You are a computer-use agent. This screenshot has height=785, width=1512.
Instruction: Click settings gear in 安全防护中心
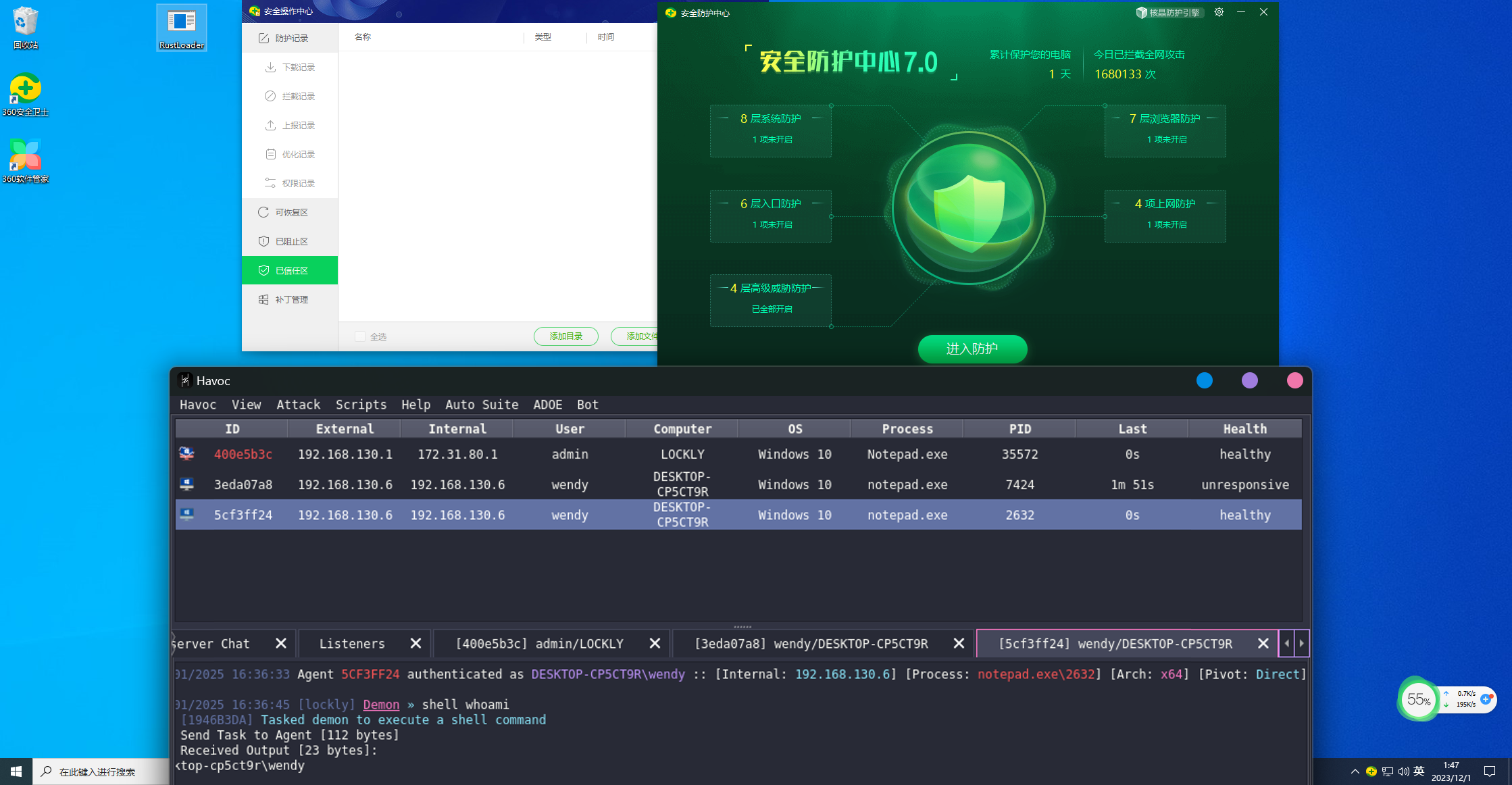coord(1219,12)
